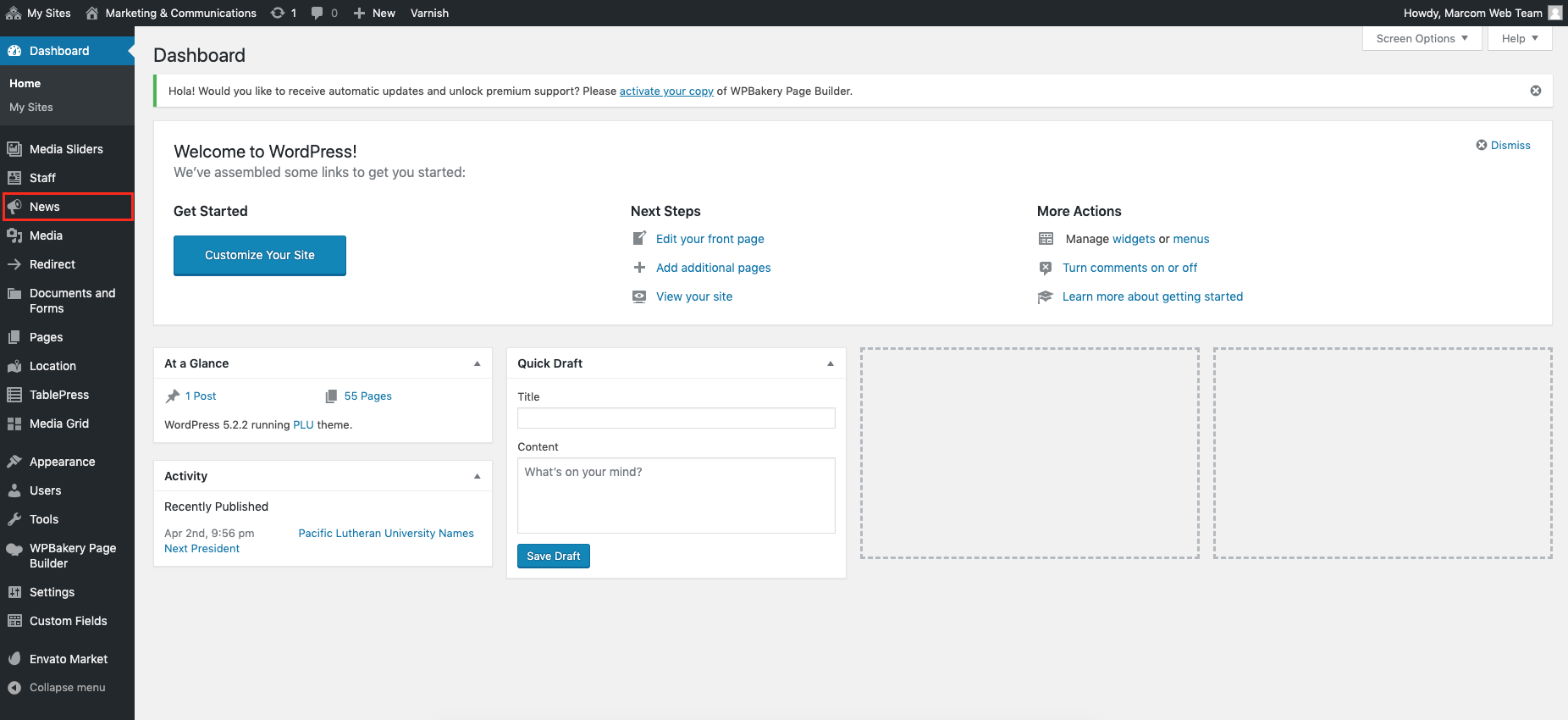Open Edit your front page link

(710, 239)
